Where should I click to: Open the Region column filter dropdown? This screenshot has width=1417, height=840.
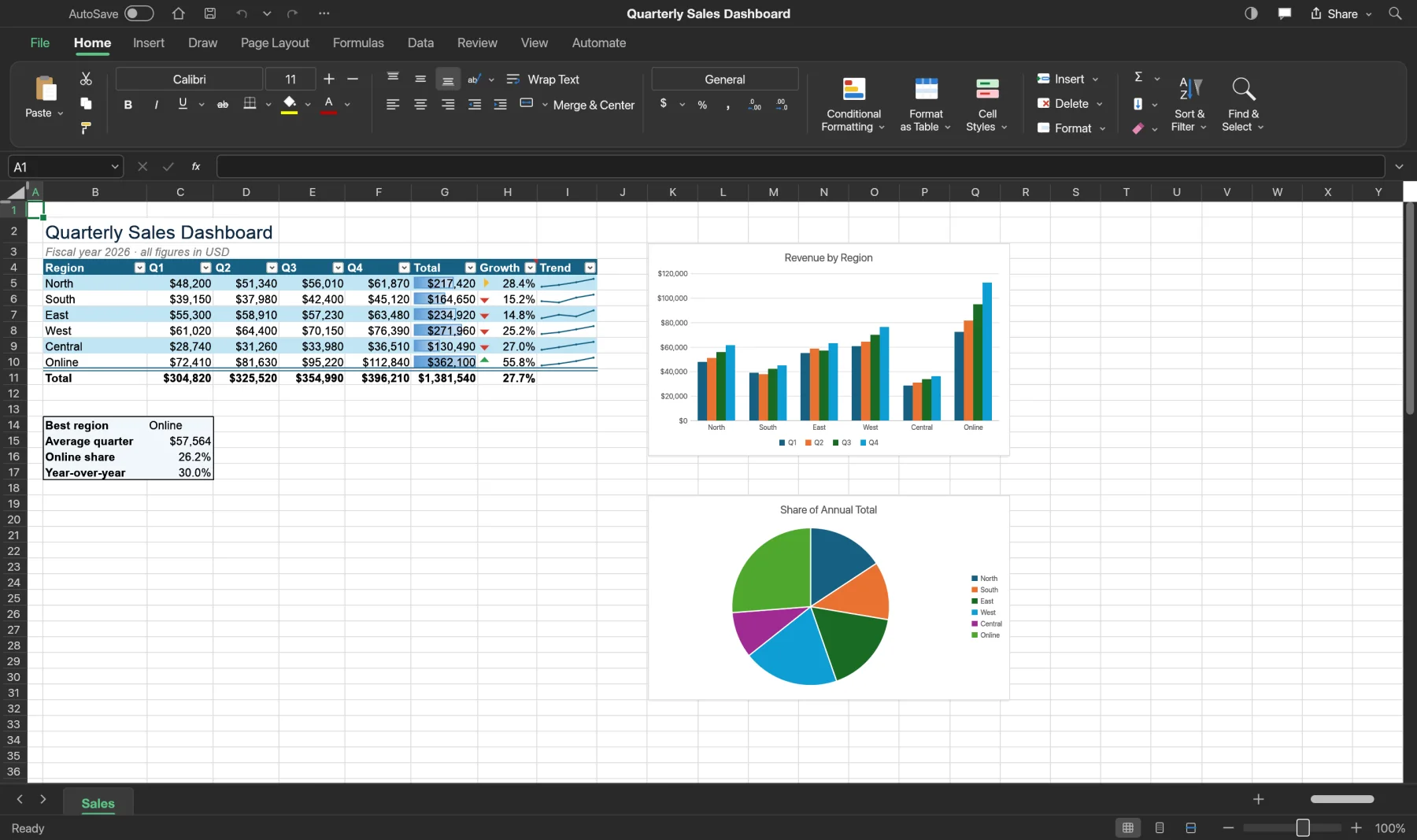coord(140,268)
